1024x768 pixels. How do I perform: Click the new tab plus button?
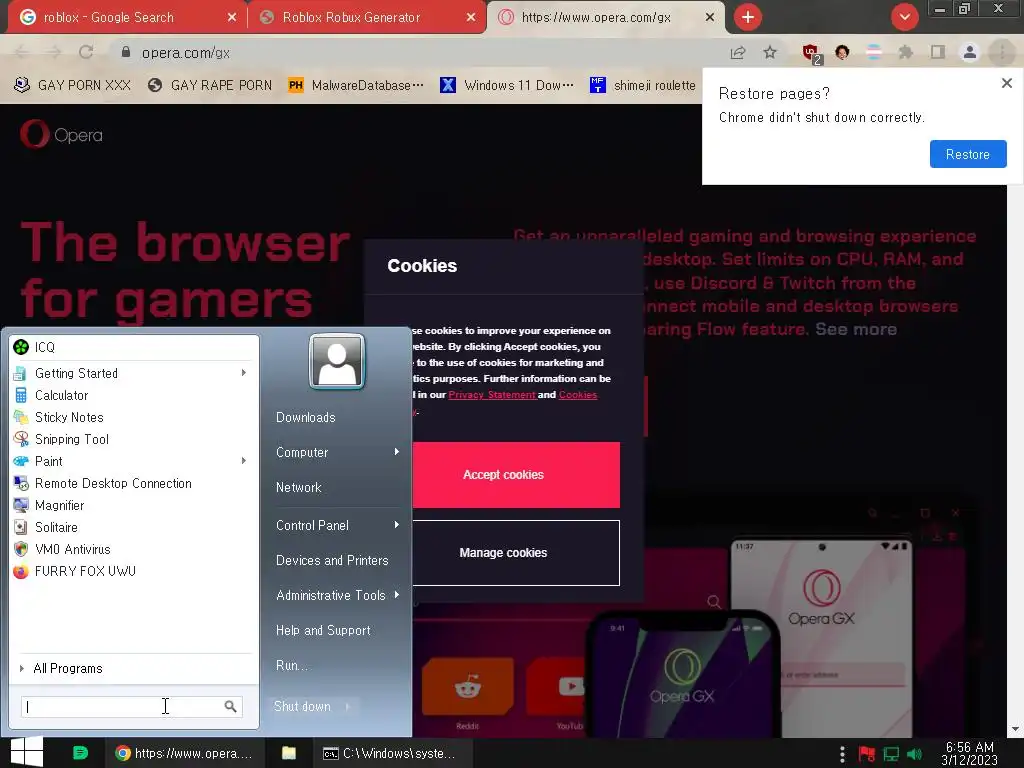pyautogui.click(x=748, y=17)
